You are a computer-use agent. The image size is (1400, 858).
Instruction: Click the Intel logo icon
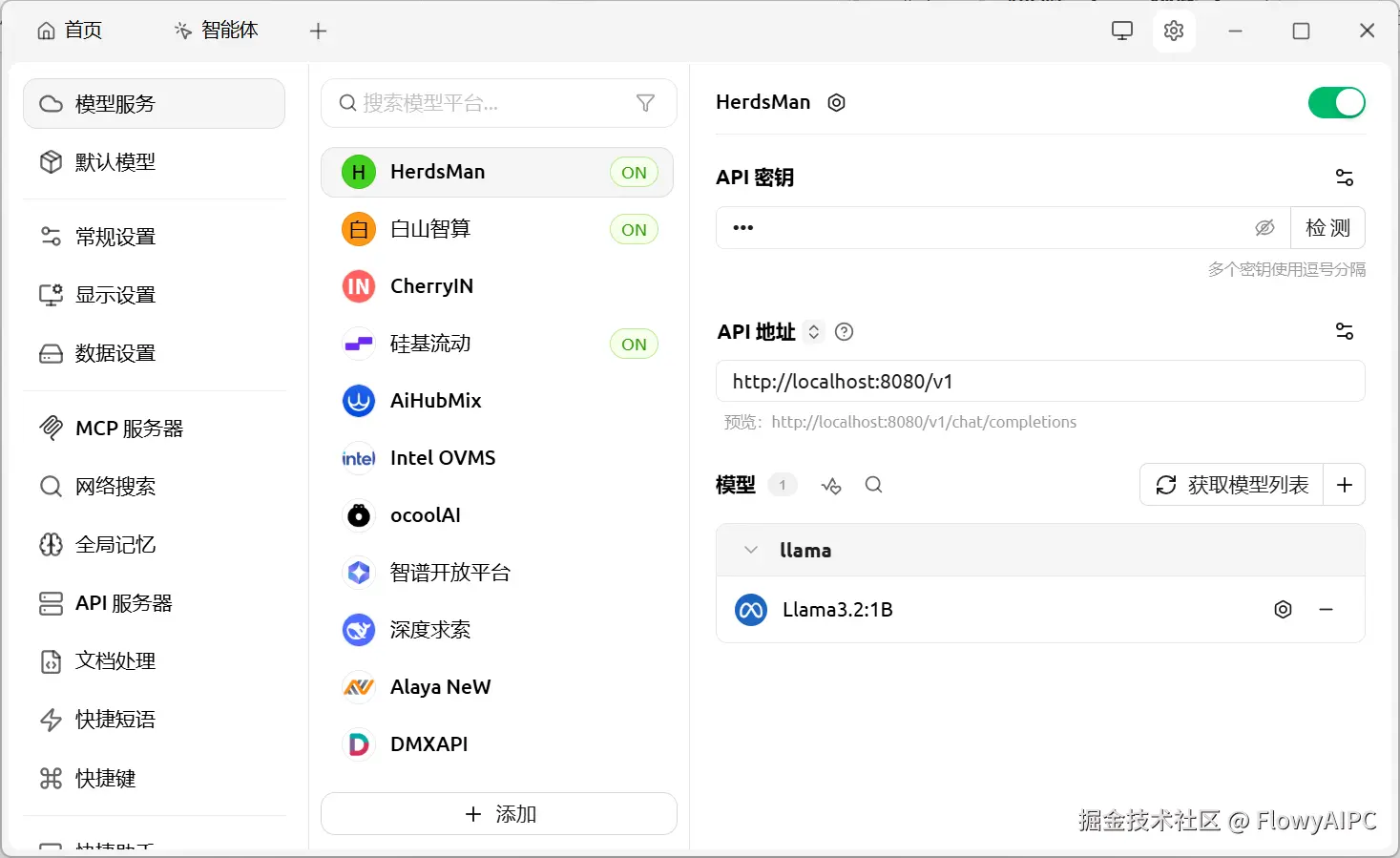click(359, 458)
